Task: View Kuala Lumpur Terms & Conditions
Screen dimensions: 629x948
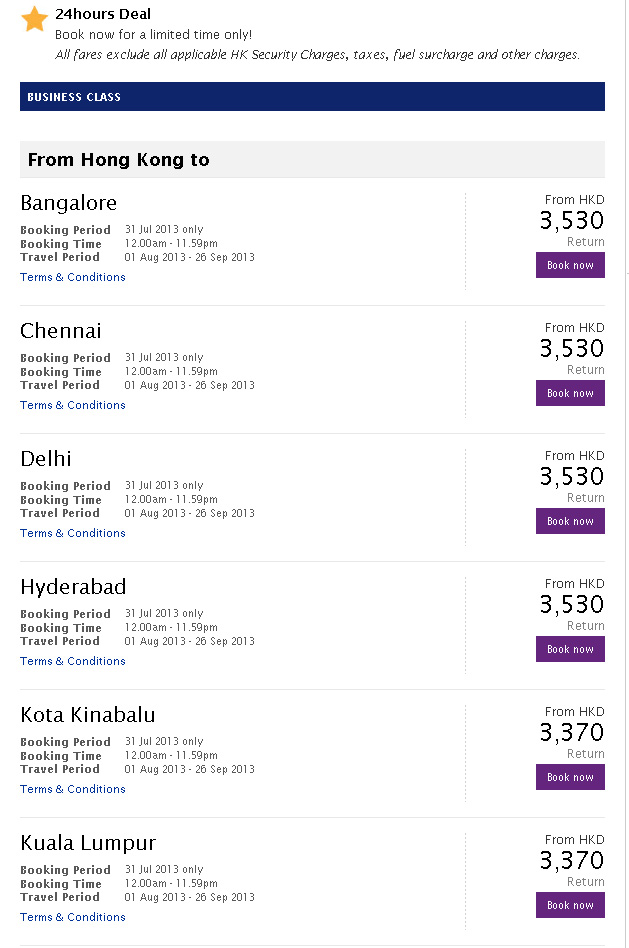Action: coord(73,917)
